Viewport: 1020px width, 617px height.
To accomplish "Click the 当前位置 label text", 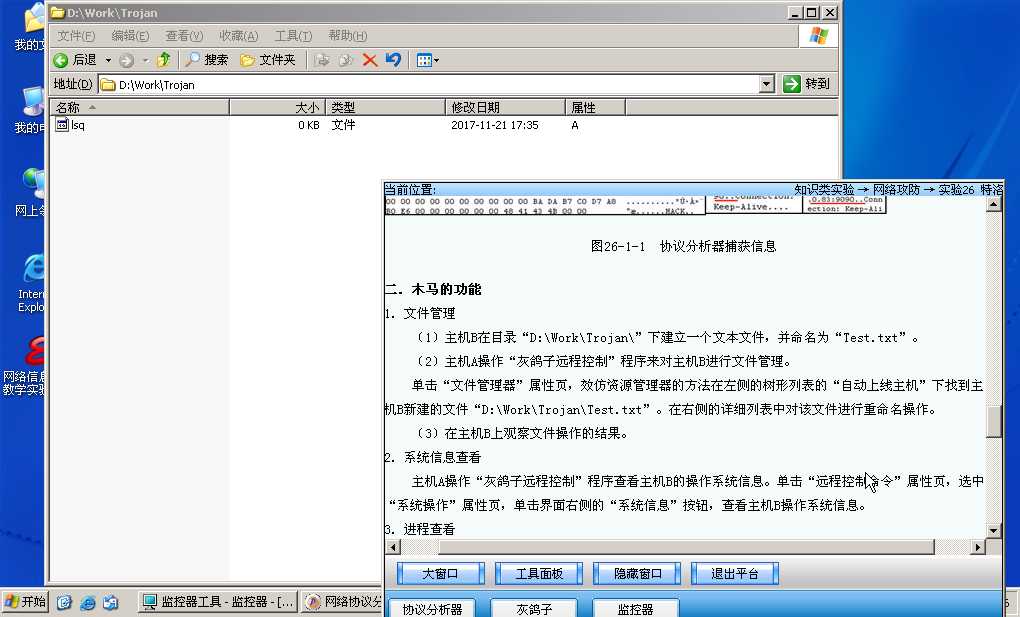I will tap(410, 189).
